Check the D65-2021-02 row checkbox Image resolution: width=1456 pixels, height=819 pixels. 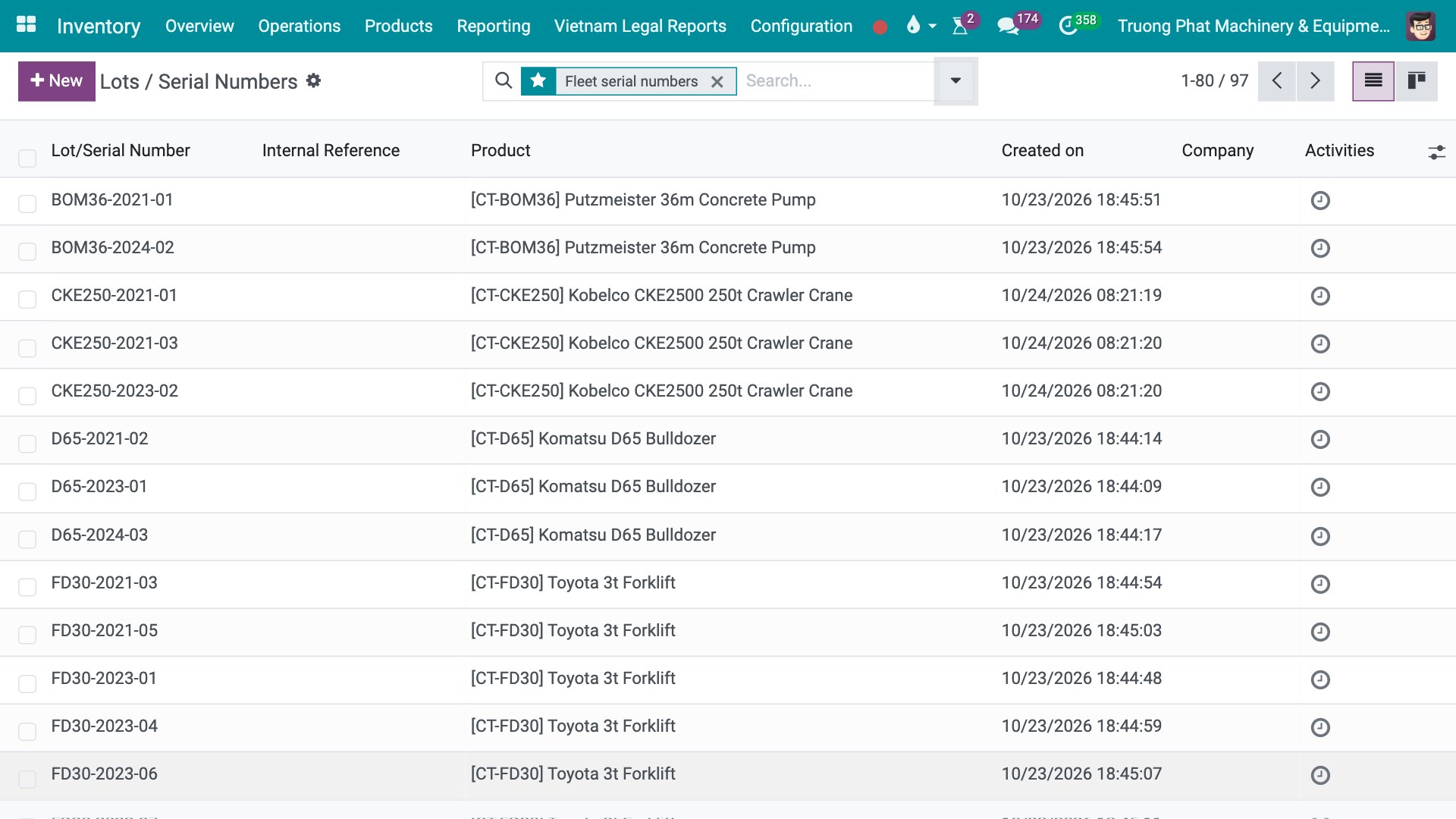pyautogui.click(x=27, y=443)
